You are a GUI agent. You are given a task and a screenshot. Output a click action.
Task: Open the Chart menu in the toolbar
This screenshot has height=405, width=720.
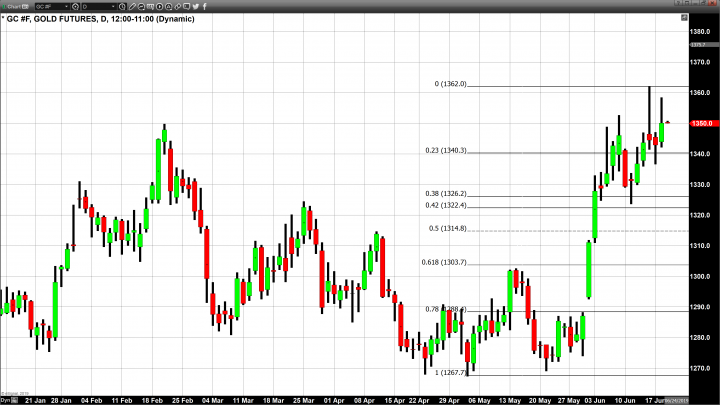click(13, 6)
